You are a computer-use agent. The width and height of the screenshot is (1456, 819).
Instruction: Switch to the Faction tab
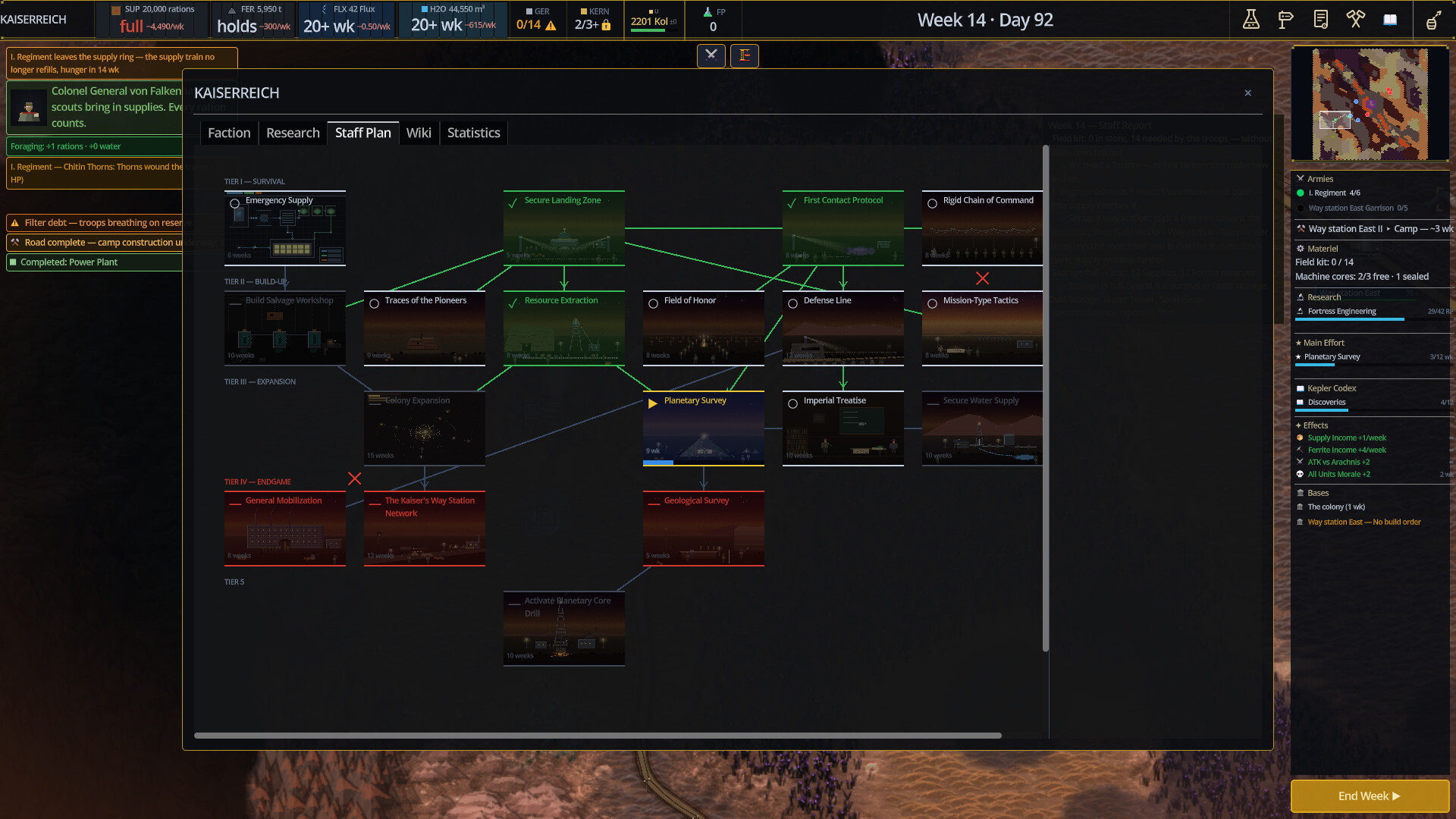click(x=229, y=133)
